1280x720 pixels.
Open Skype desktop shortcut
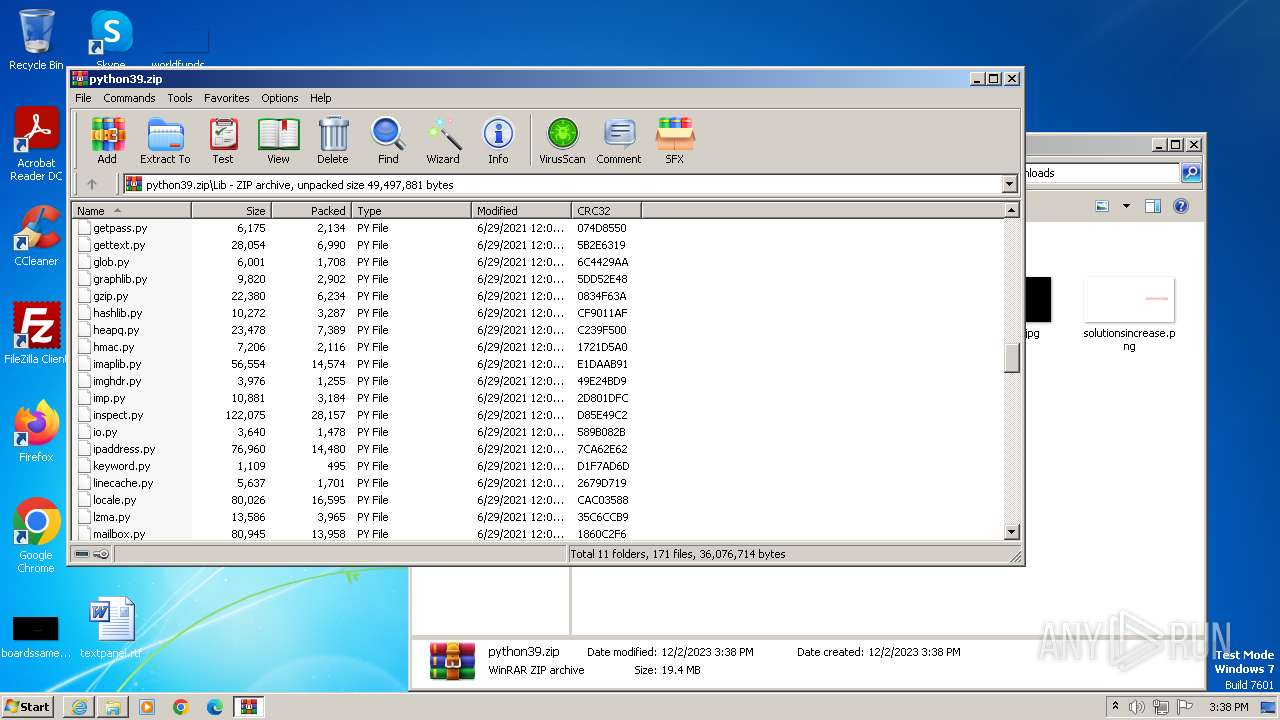110,40
